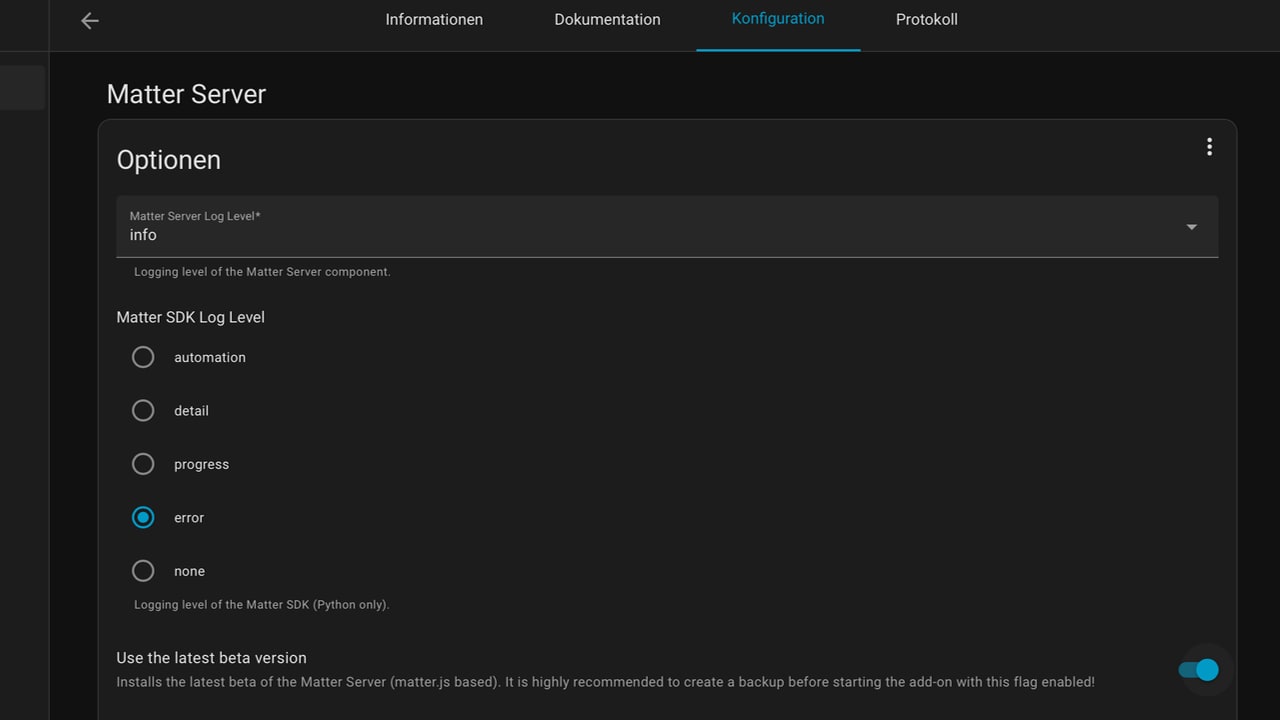The width and height of the screenshot is (1280, 720).
Task: Click the 'Matter SDK Log Level' heading
Action: (x=190, y=317)
